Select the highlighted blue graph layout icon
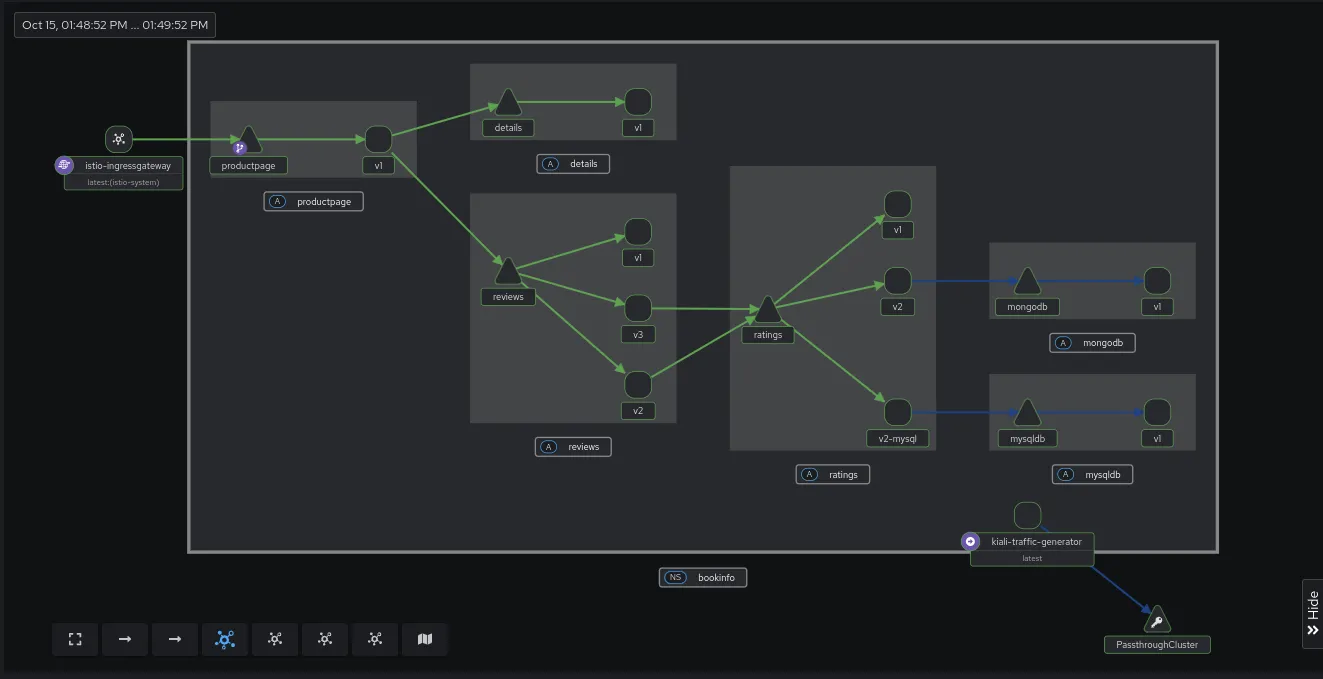Image resolution: width=1323 pixels, height=679 pixels. click(225, 639)
